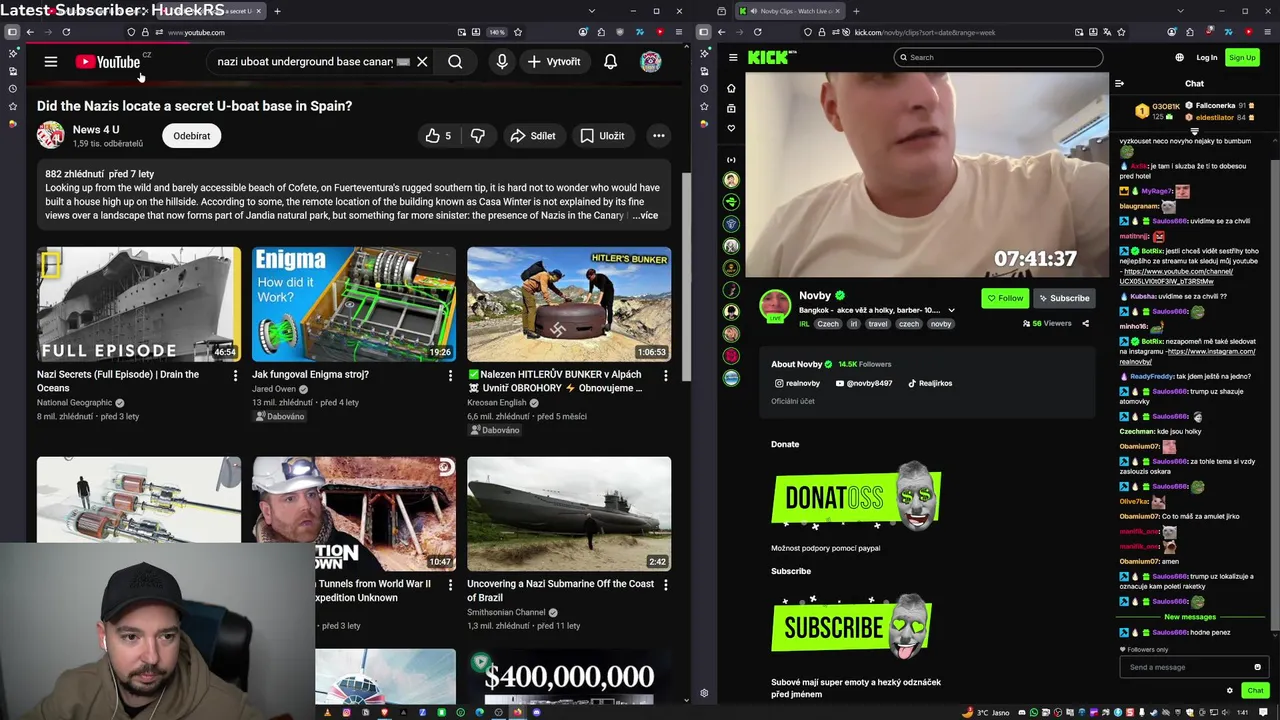Expand the chat leaderboard arrow
The image size is (1280, 720).
coord(1194,132)
